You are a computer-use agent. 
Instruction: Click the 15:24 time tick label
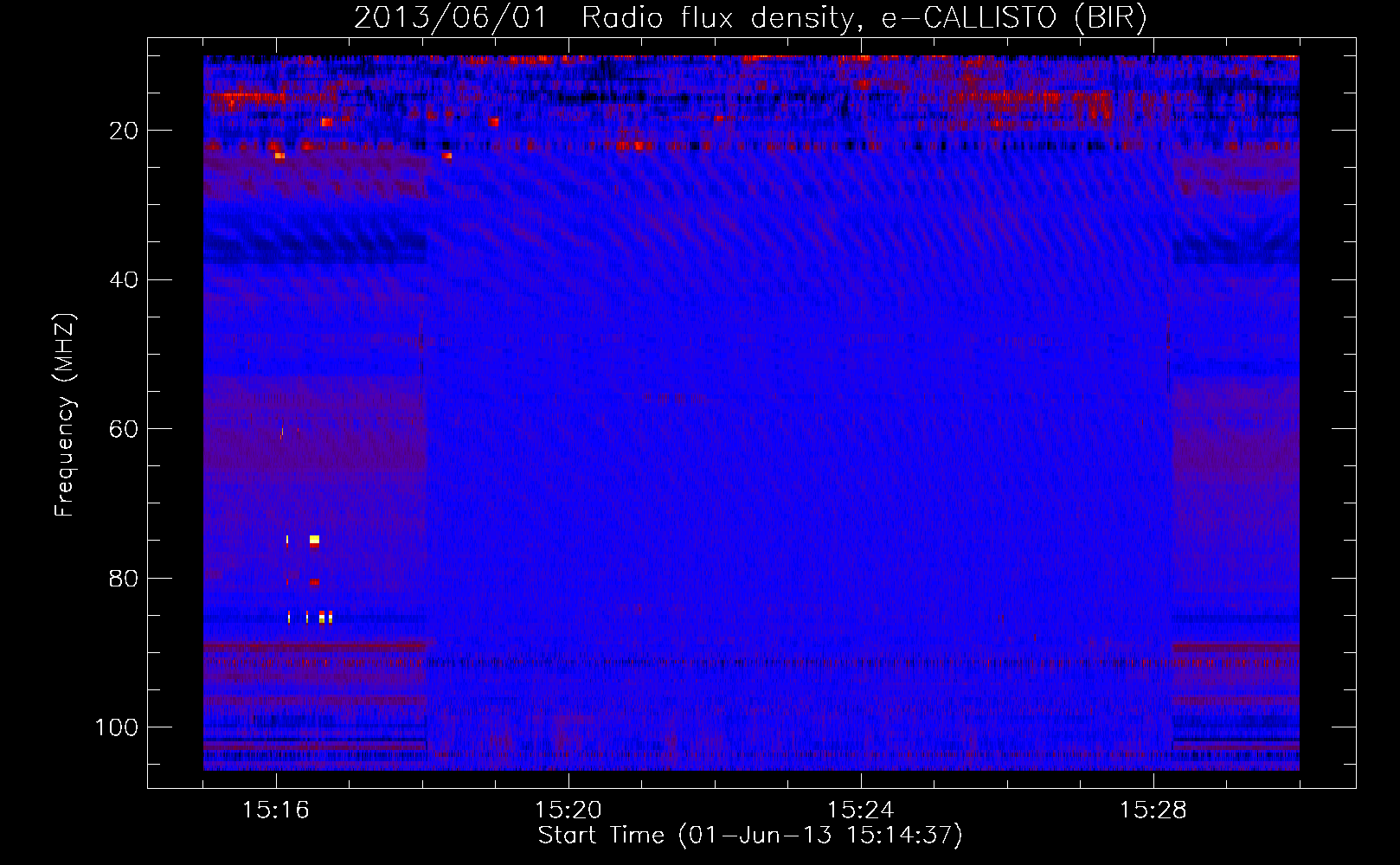tap(861, 811)
